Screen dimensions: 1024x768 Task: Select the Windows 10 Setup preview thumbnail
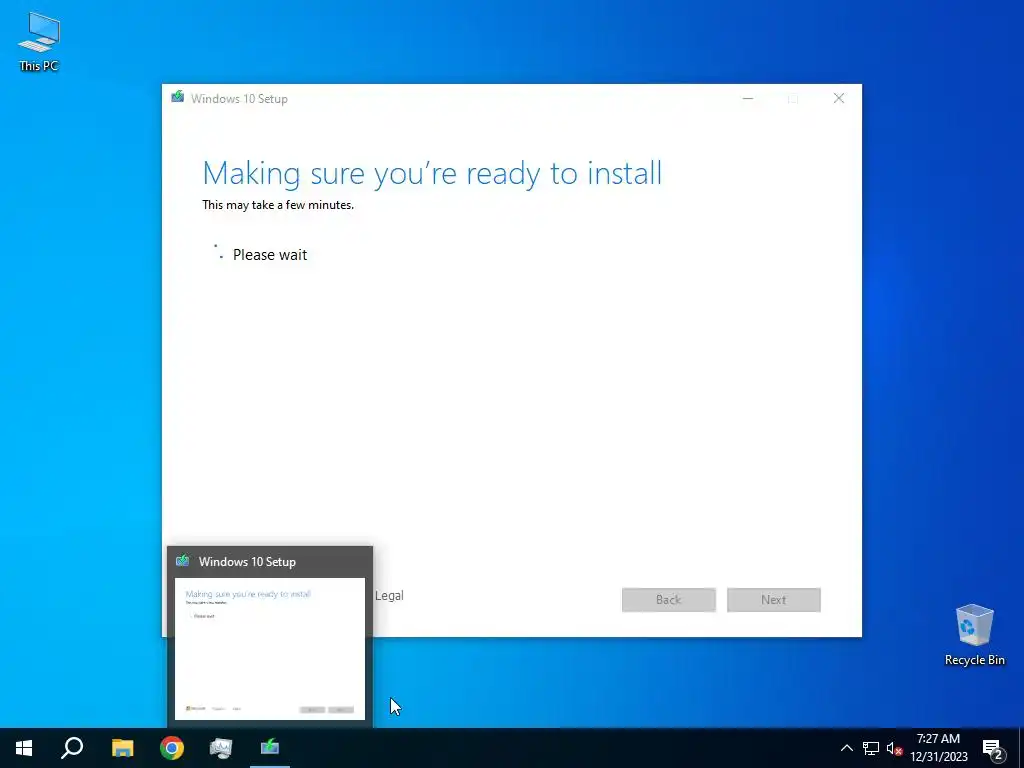pyautogui.click(x=270, y=649)
